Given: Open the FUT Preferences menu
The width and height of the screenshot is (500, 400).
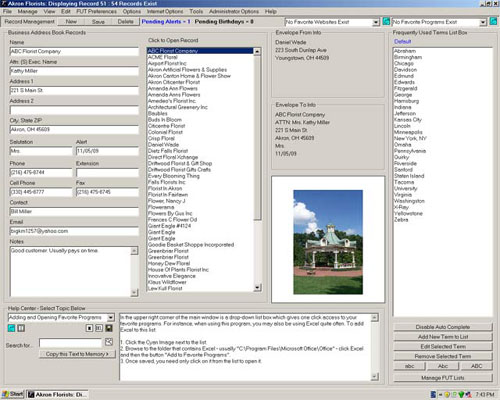Looking at the screenshot, I should 97,11.
